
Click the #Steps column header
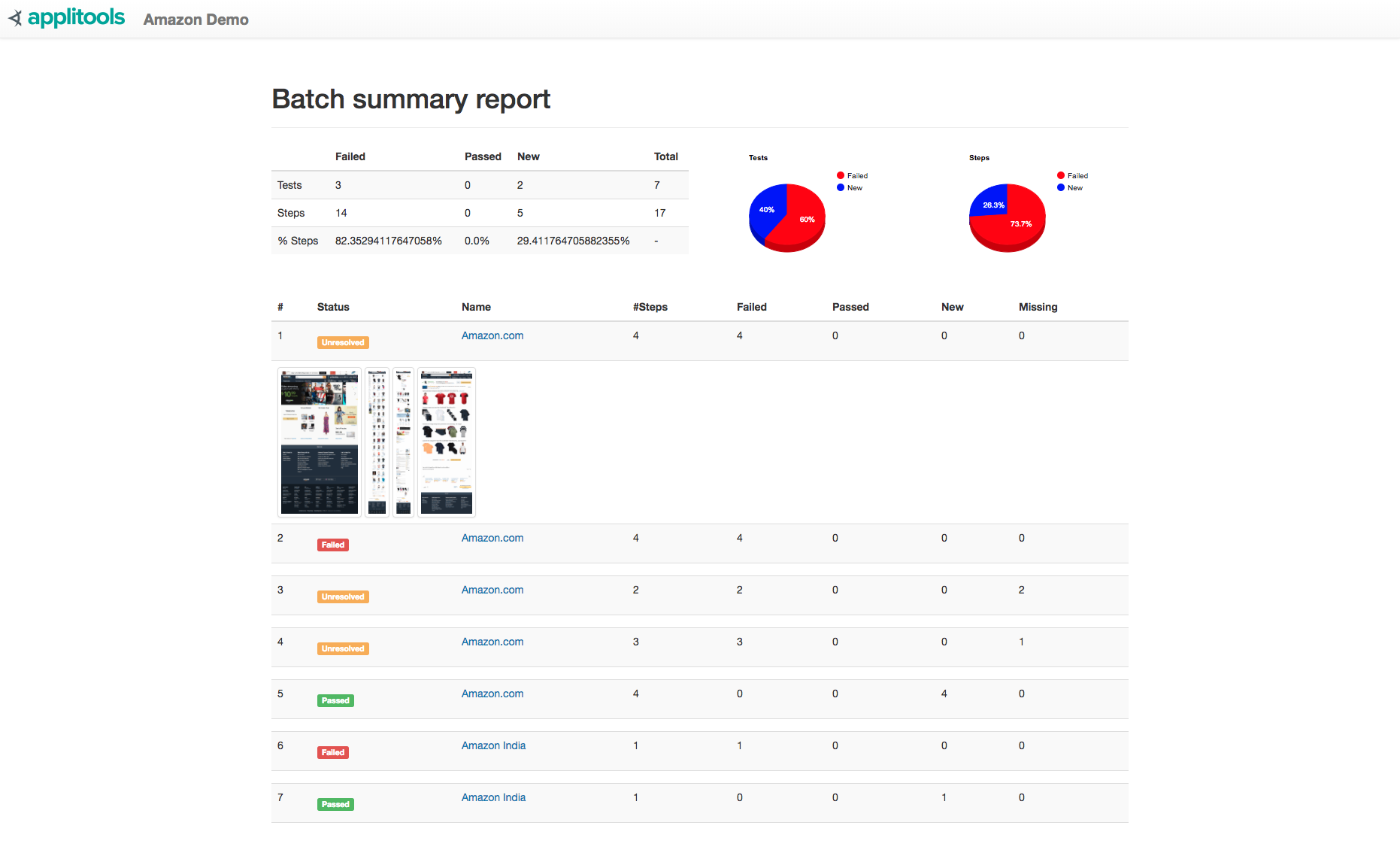pos(650,307)
